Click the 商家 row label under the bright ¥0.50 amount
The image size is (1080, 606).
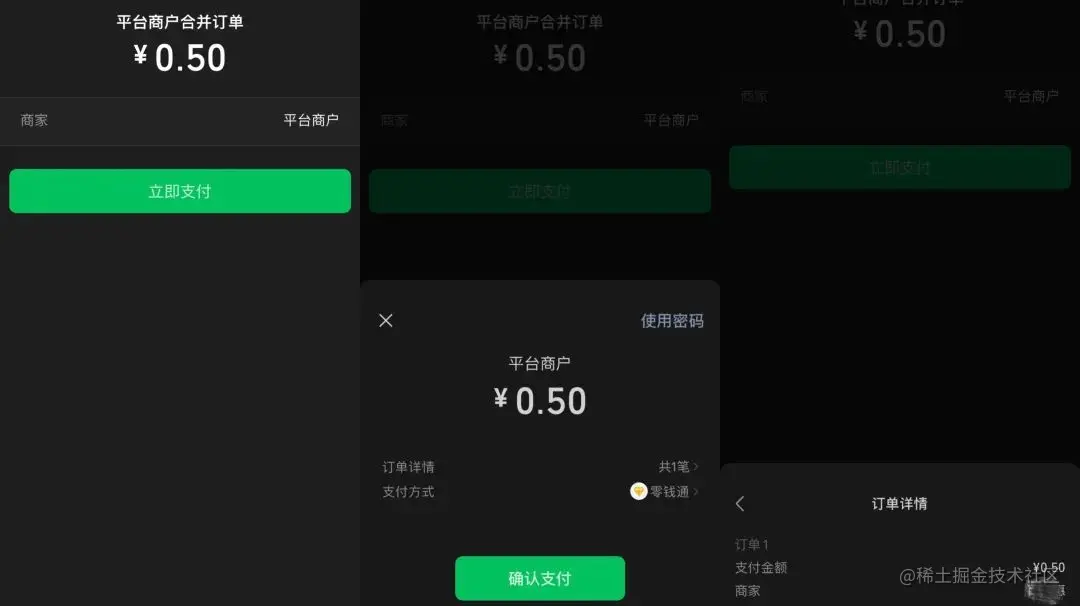34,120
